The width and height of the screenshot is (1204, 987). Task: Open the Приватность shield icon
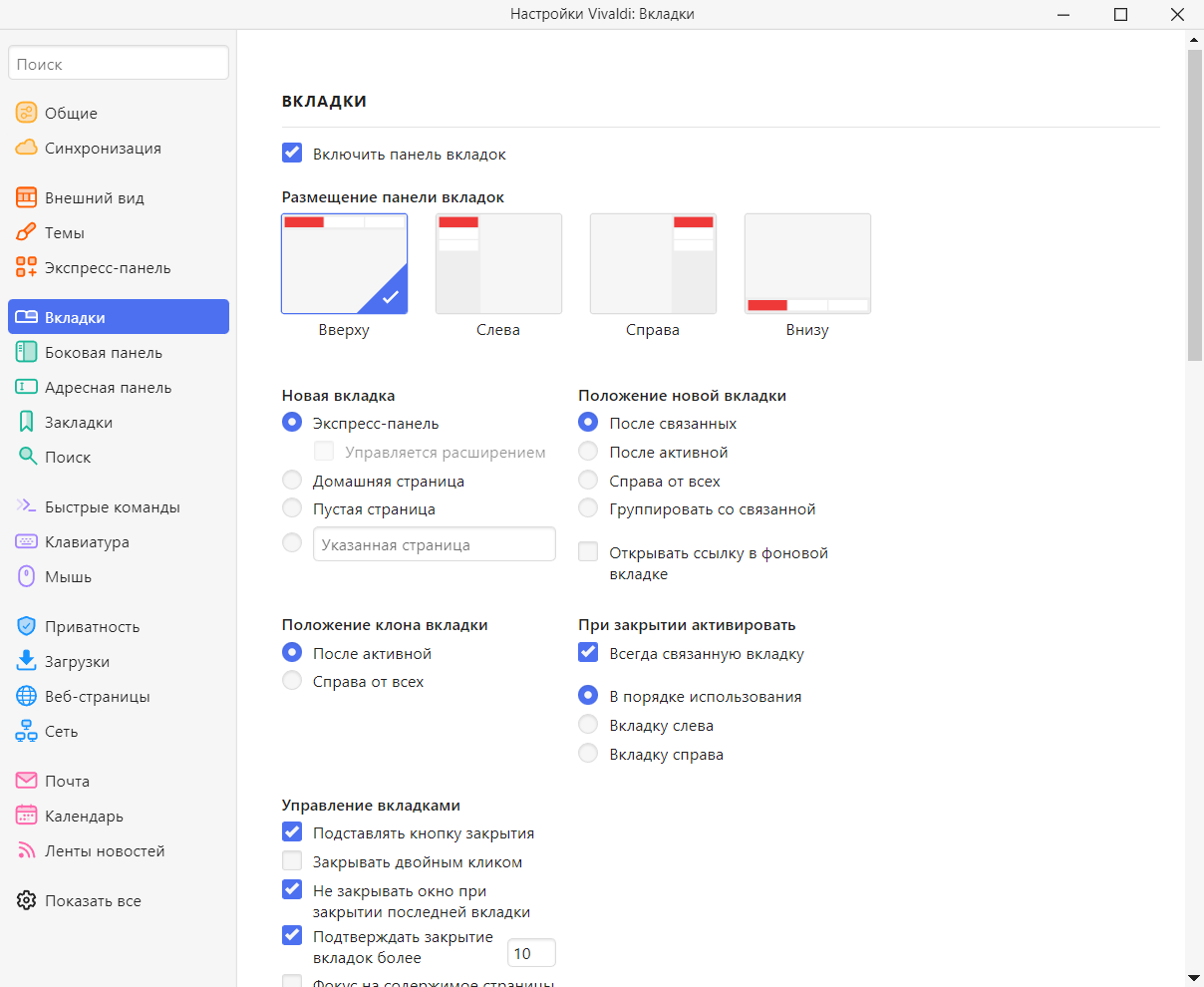(26, 626)
